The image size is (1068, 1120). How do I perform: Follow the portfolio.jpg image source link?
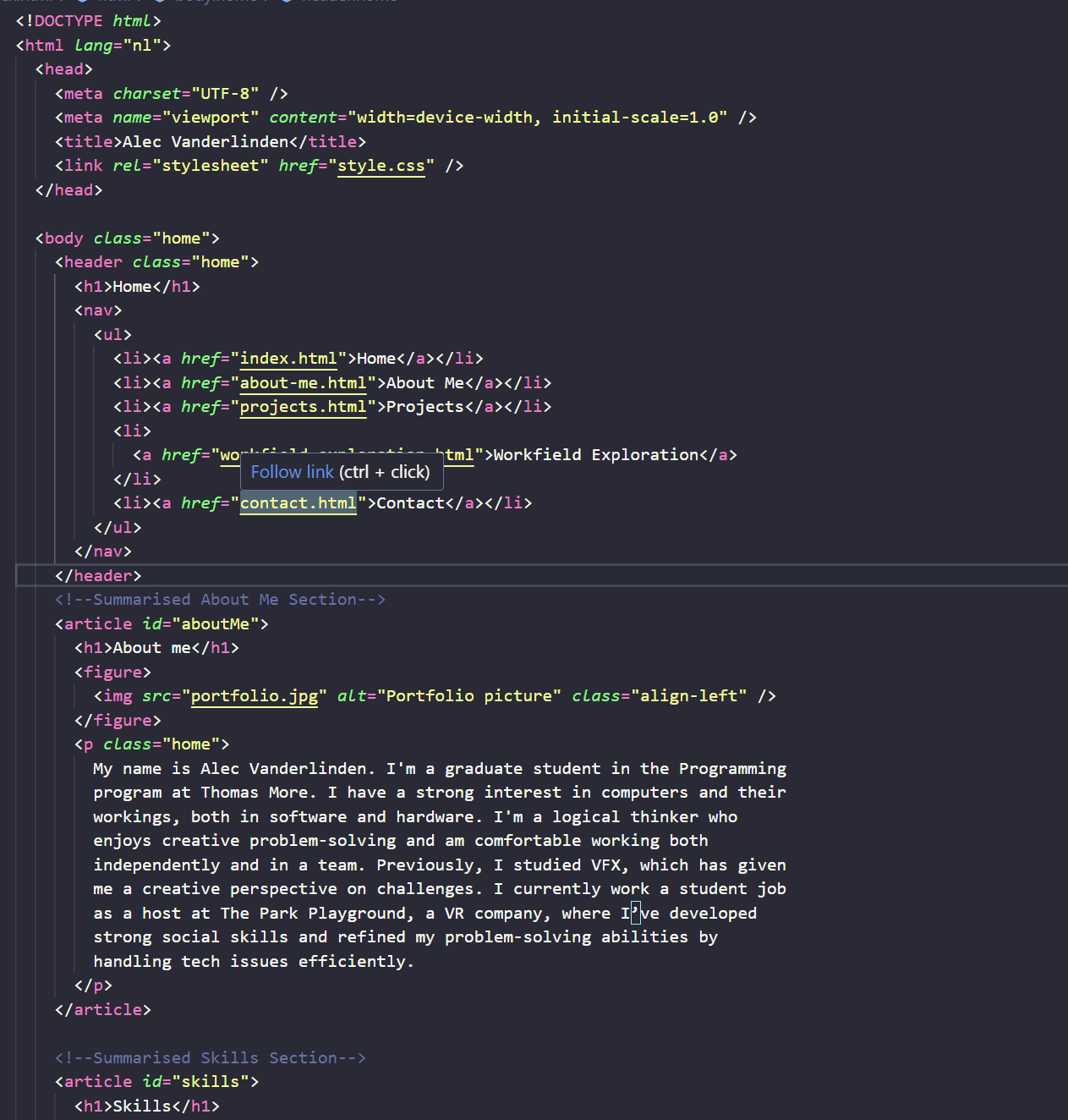pyautogui.click(x=254, y=696)
